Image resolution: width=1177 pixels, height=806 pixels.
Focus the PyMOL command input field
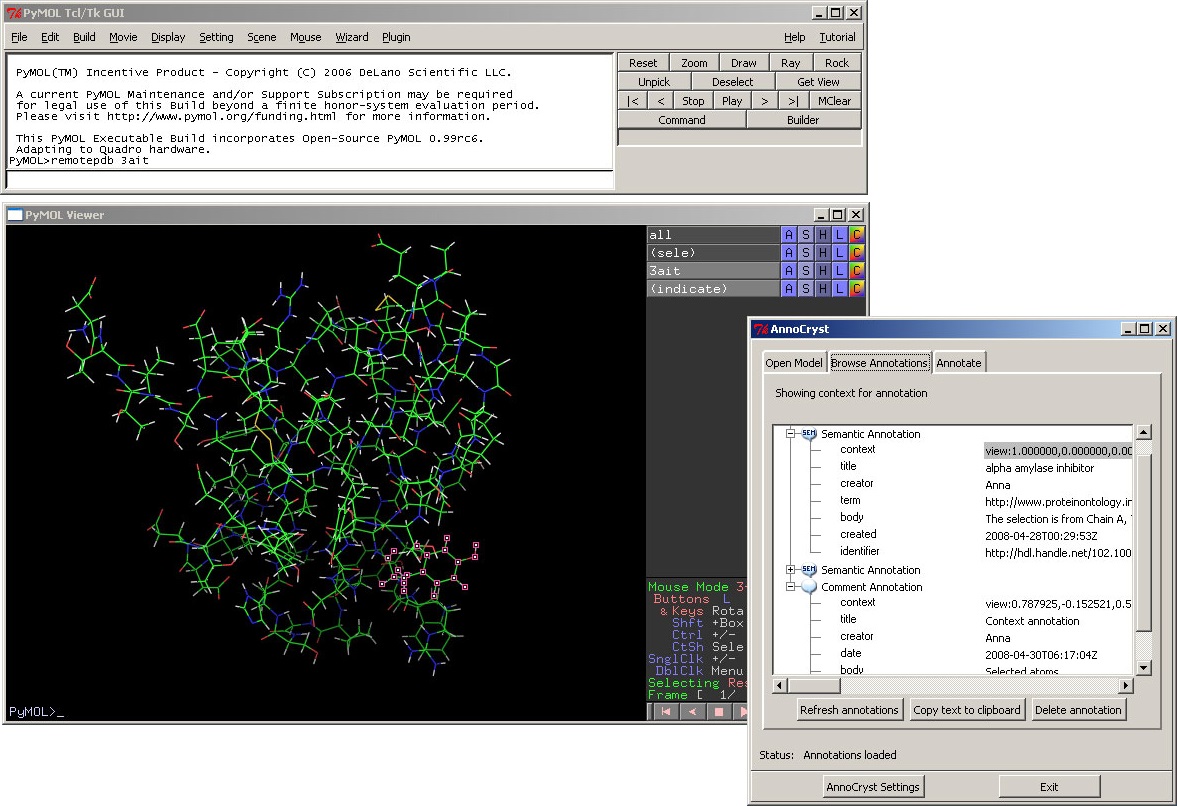(x=309, y=180)
